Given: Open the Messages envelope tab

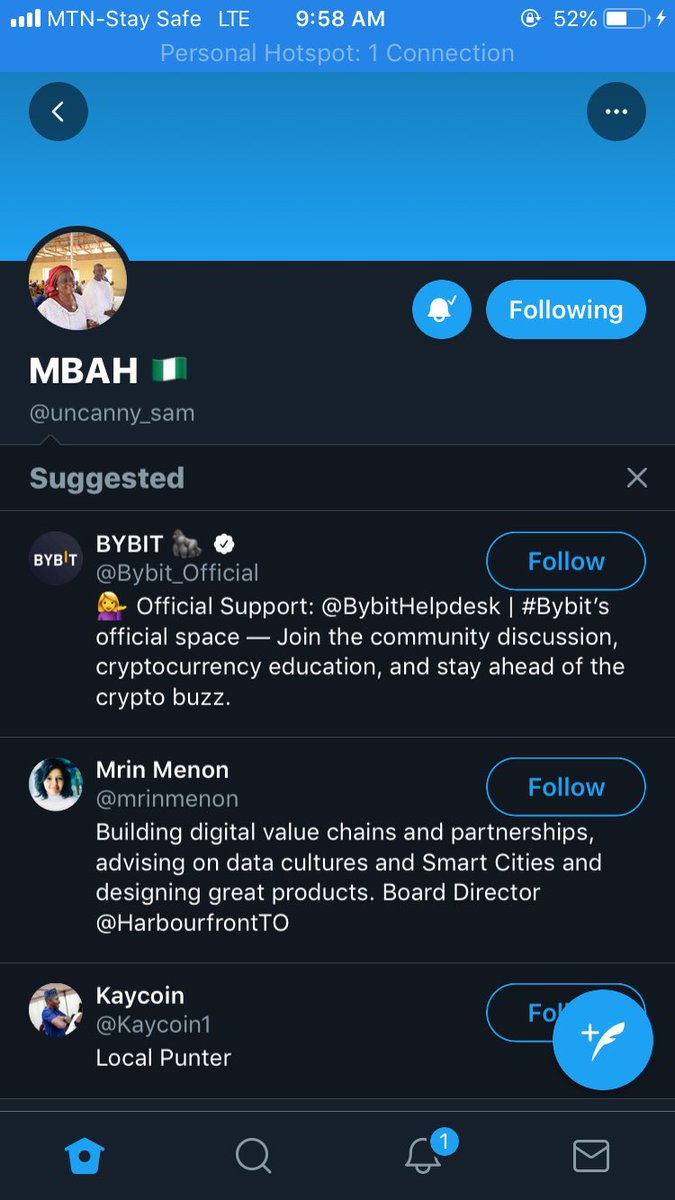Looking at the screenshot, I should [591, 1156].
